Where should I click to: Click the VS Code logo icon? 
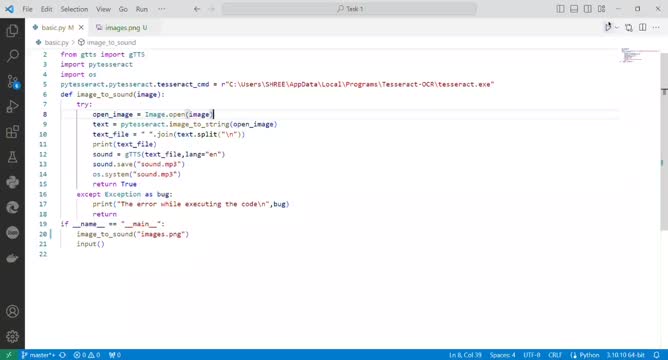point(9,9)
